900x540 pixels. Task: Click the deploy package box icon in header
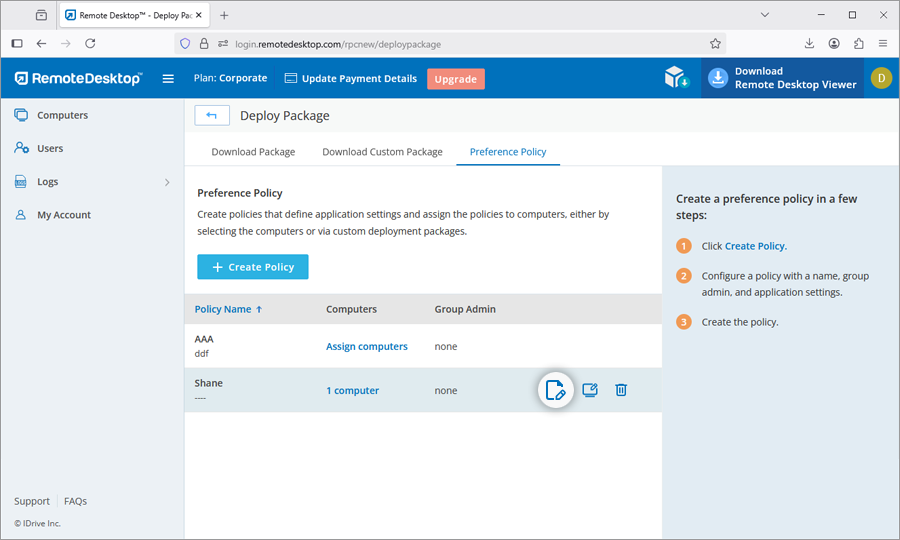pos(677,78)
